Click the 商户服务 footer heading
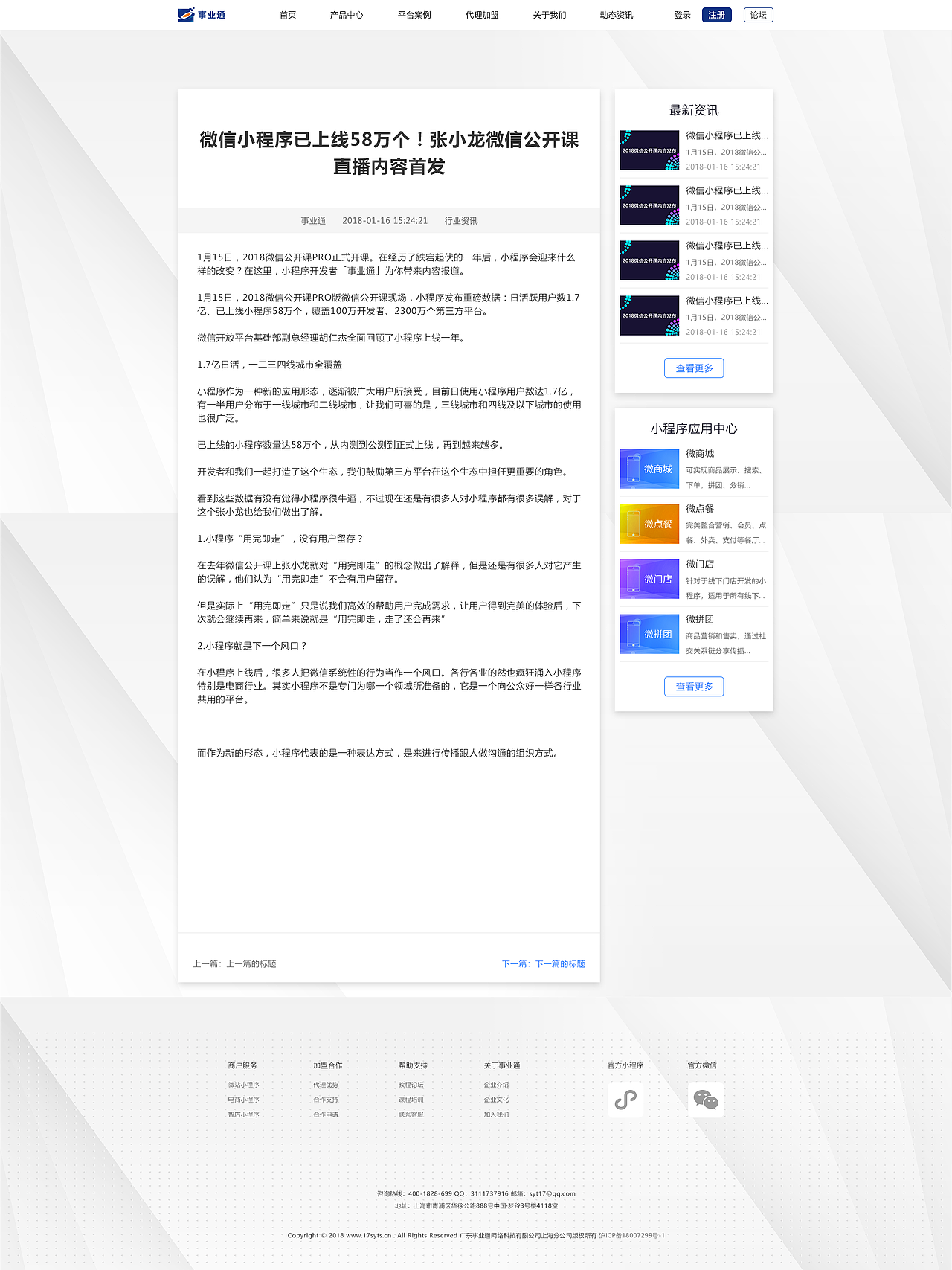This screenshot has height=1270, width=952. (242, 1065)
